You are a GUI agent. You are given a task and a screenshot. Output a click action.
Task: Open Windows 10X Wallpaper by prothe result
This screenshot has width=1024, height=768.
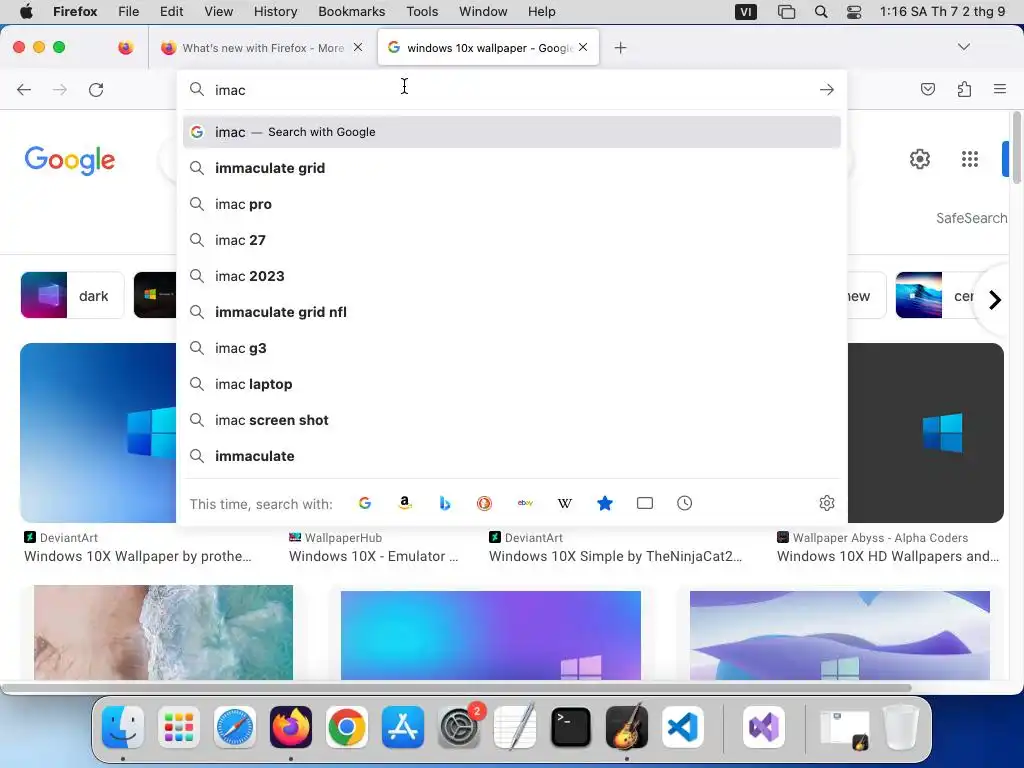138,556
